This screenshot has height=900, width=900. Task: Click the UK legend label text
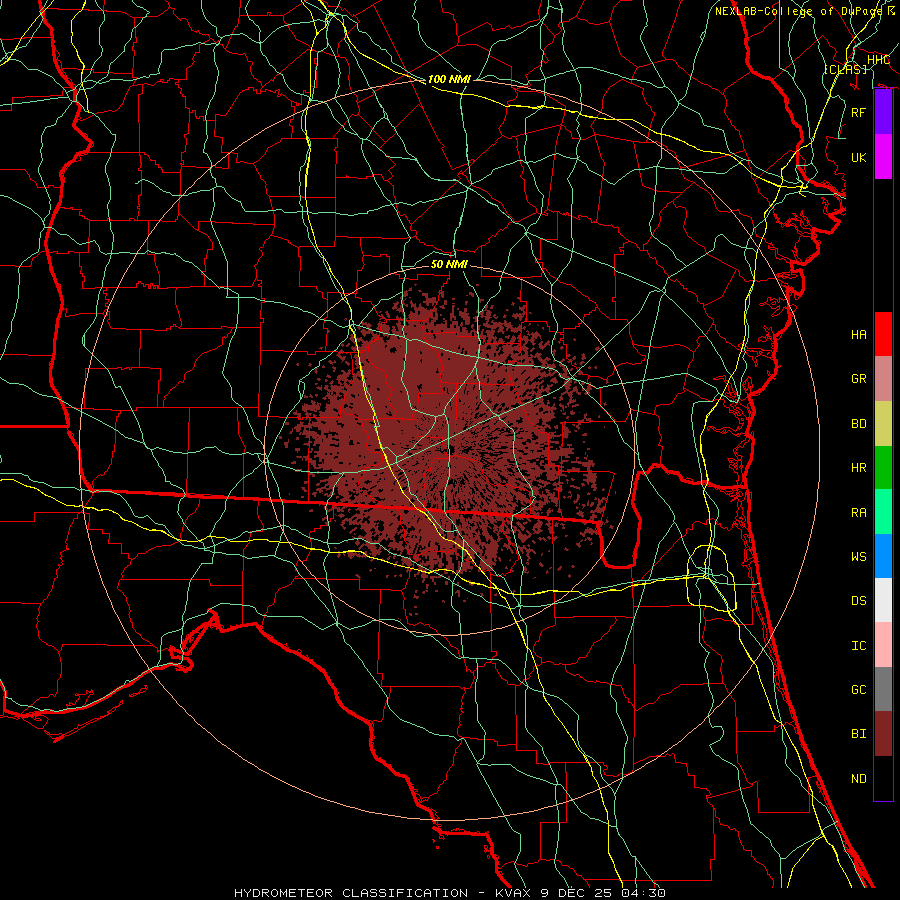pyautogui.click(x=859, y=157)
